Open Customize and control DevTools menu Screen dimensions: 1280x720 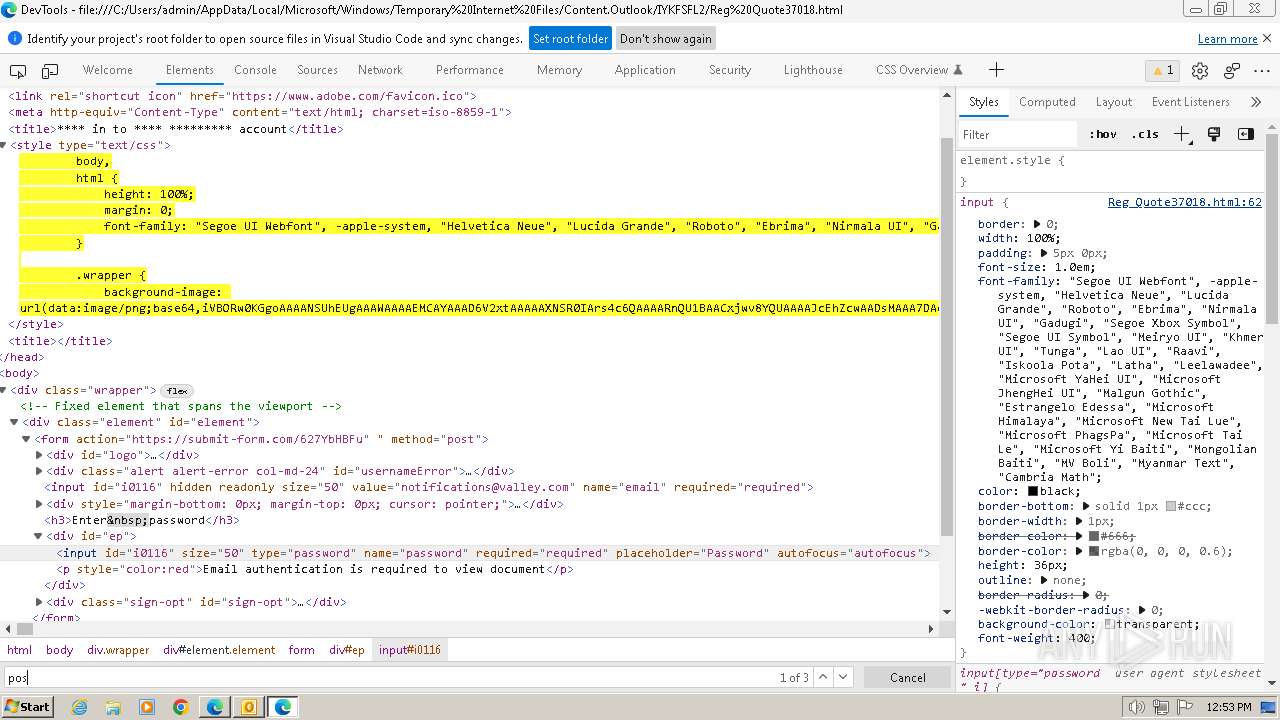coord(1262,70)
